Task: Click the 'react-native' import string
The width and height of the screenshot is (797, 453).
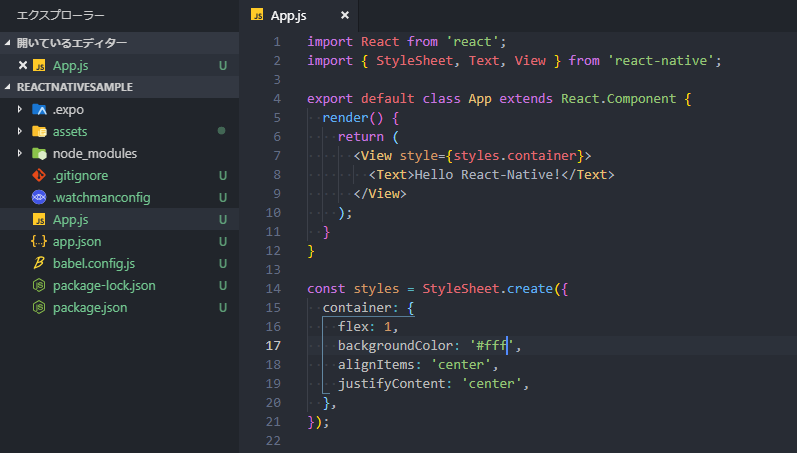Action: (661, 61)
